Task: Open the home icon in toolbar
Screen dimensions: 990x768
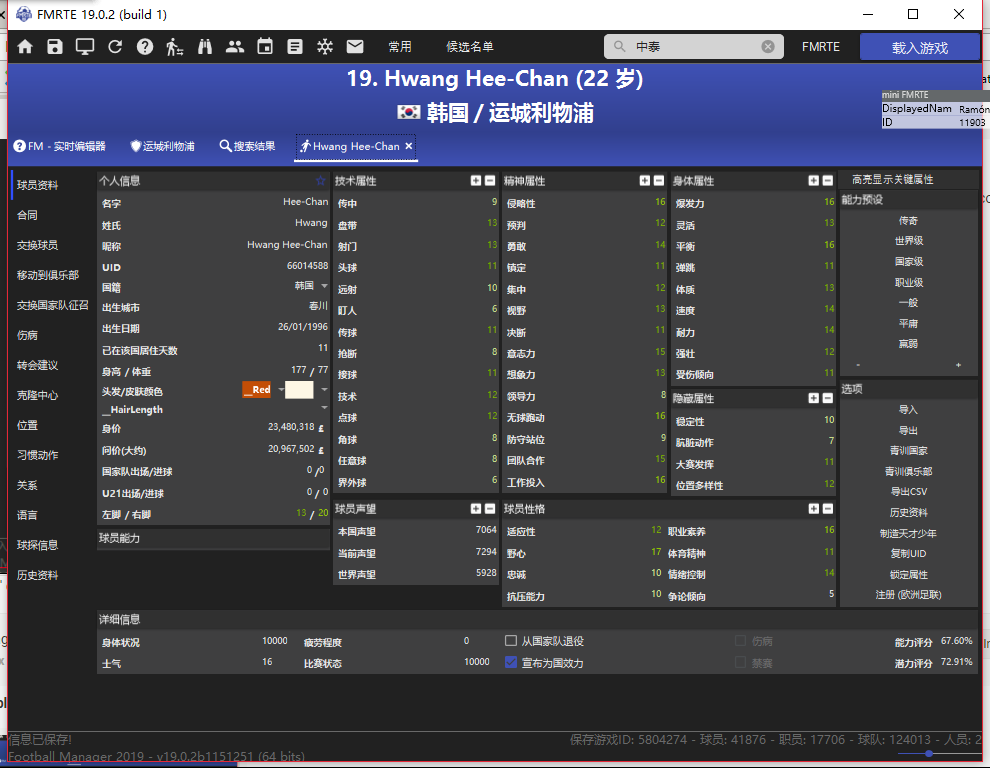Action: click(x=25, y=47)
